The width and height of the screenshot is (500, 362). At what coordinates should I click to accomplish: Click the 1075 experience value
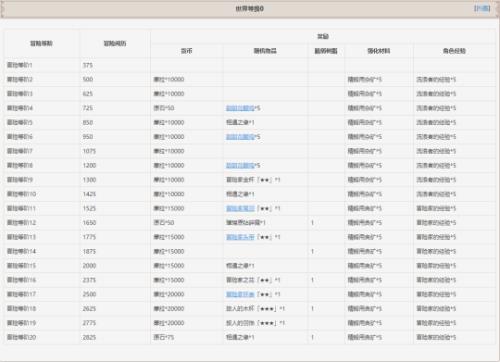pos(89,151)
